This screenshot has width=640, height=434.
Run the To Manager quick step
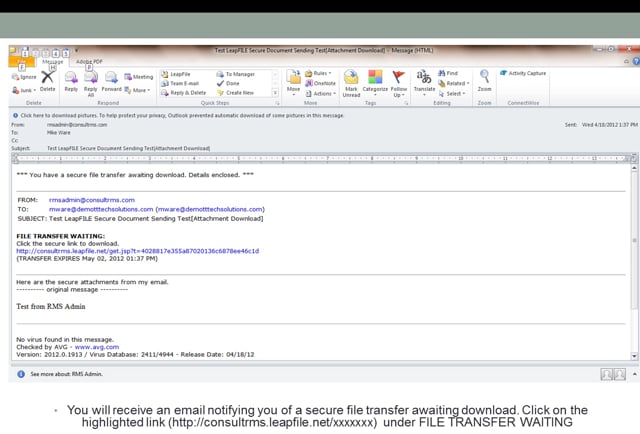click(x=236, y=74)
